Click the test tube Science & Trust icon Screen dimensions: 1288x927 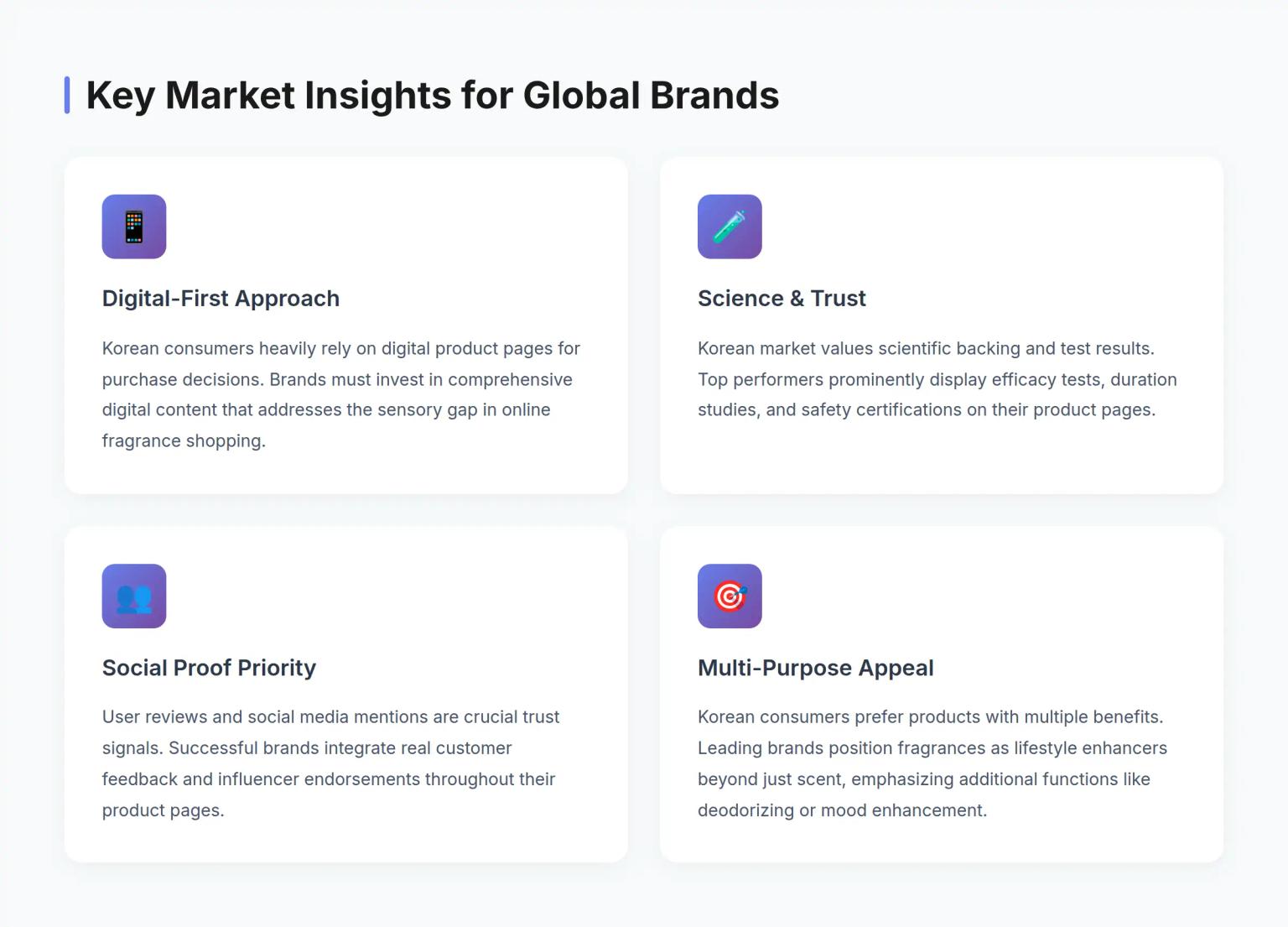click(x=730, y=227)
